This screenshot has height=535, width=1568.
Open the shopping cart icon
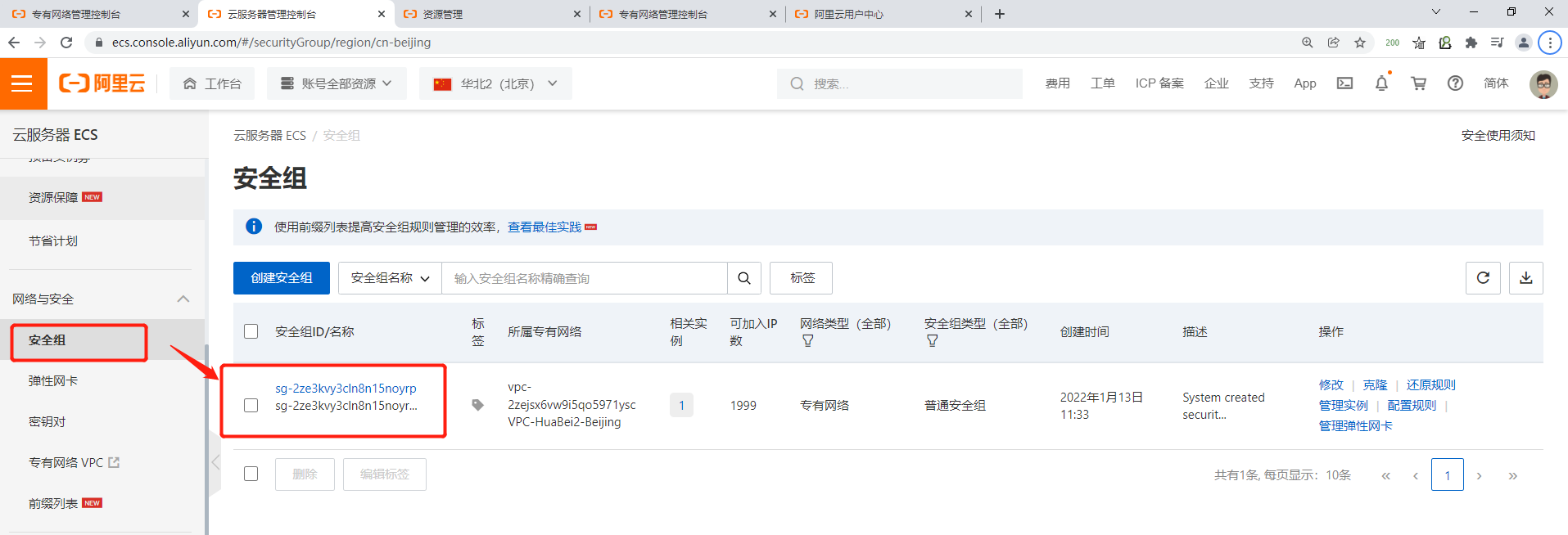tap(1418, 83)
